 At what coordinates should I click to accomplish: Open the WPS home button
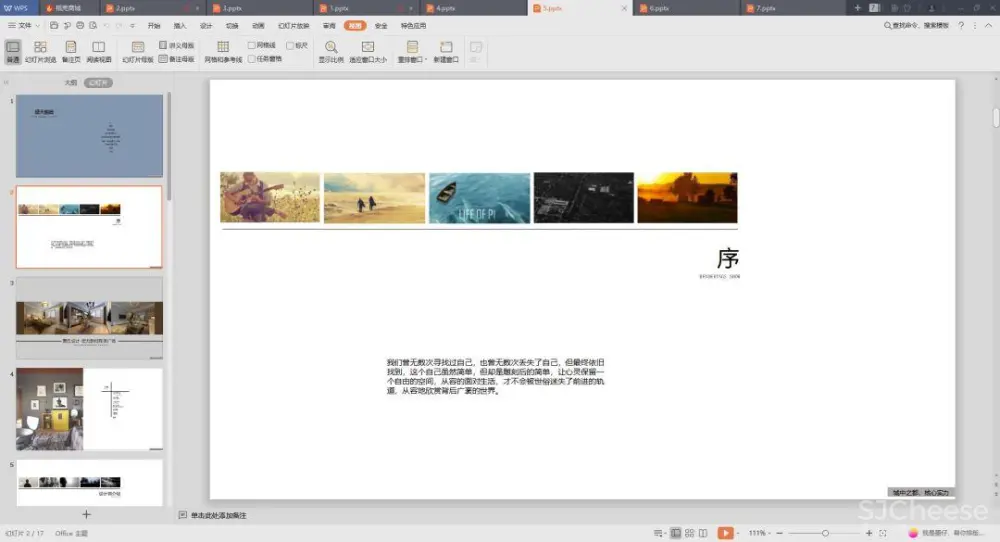[17, 8]
